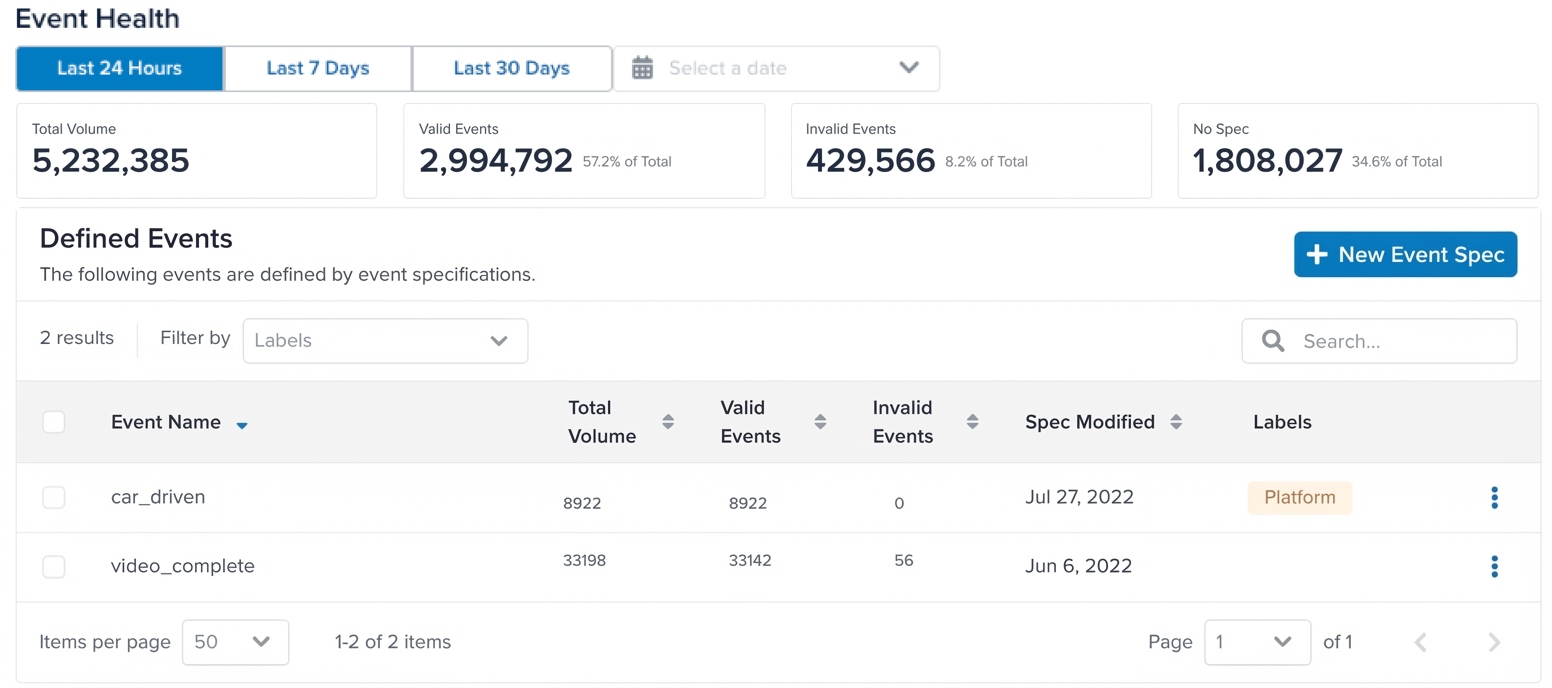Tick the video_complete row checkbox

54,567
